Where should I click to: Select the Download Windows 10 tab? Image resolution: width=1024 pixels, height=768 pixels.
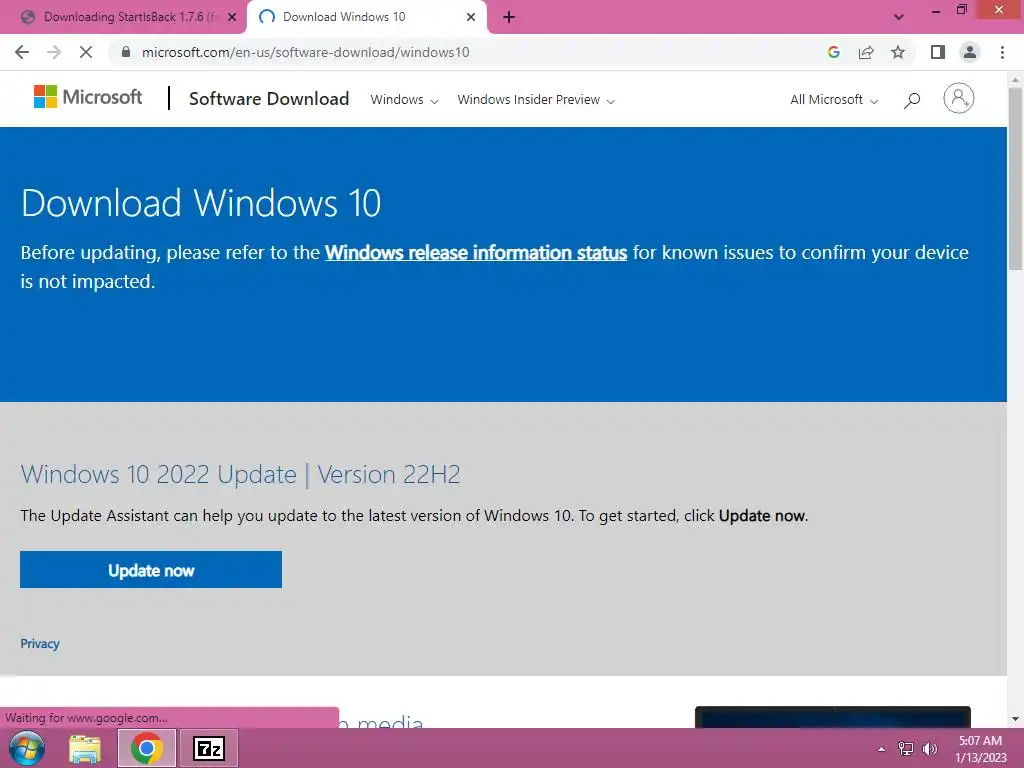coord(366,17)
